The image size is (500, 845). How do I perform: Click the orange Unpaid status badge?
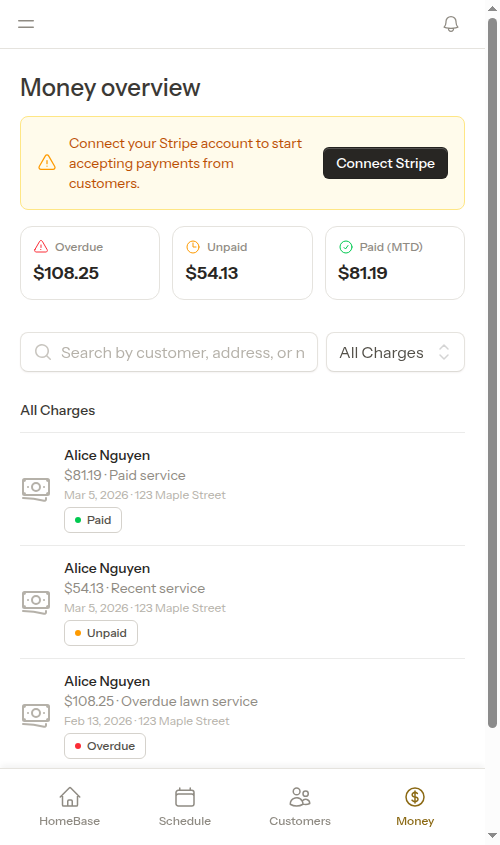click(x=101, y=633)
